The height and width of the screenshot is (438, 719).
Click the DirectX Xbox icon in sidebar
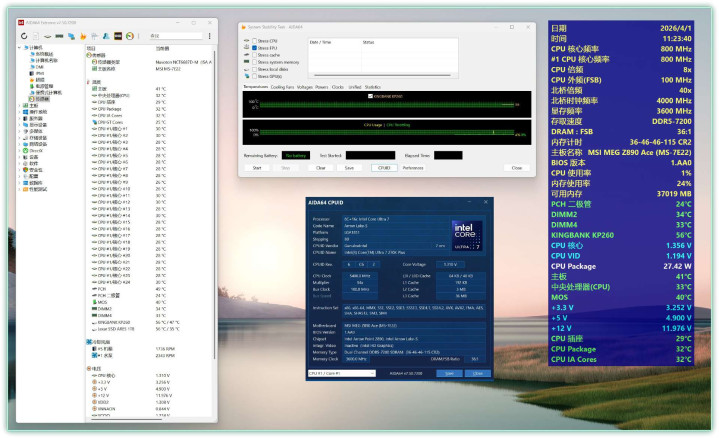[25, 150]
